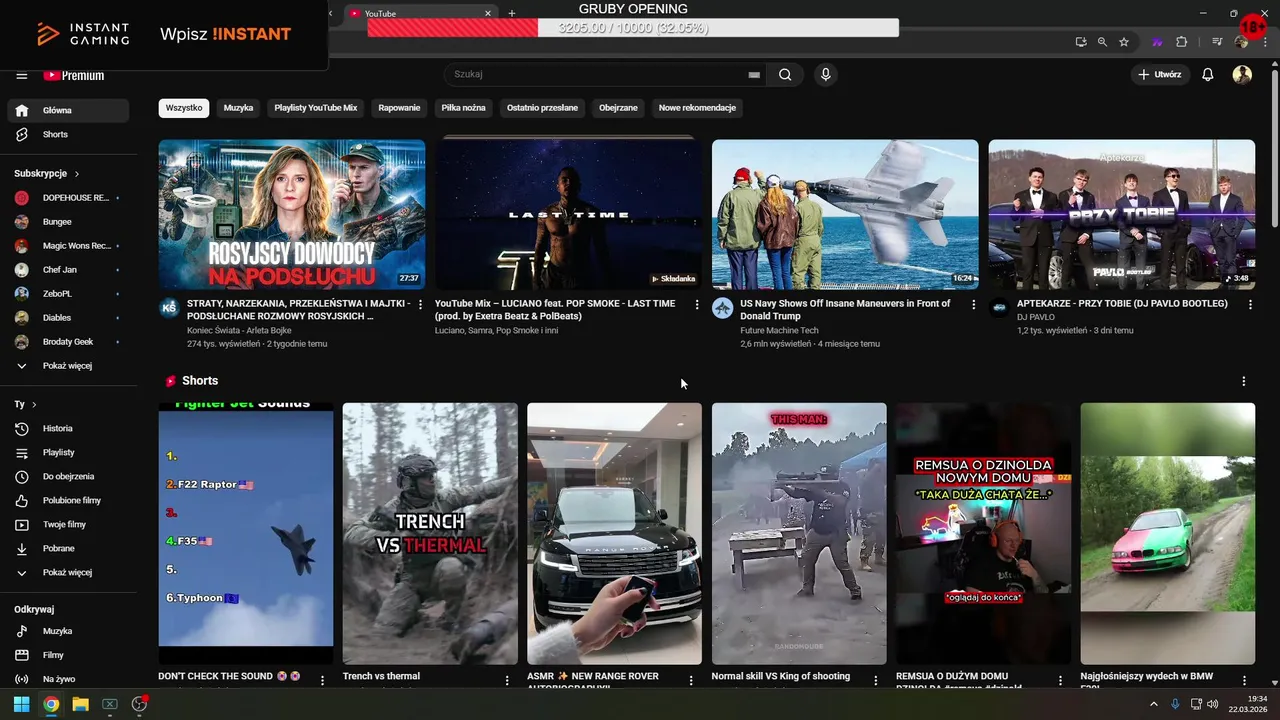The height and width of the screenshot is (720, 1280).
Task: Expand Pokaż więcej under Ty section
Action: click(68, 573)
